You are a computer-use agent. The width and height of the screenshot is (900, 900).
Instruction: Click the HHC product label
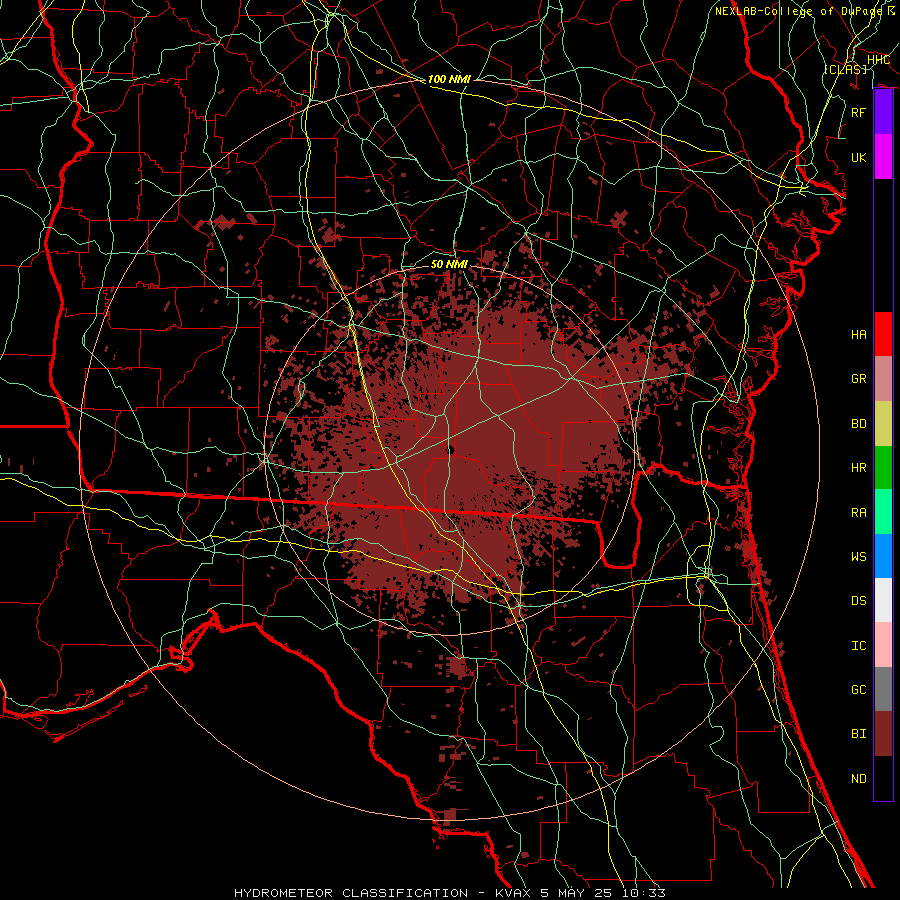pos(878,60)
